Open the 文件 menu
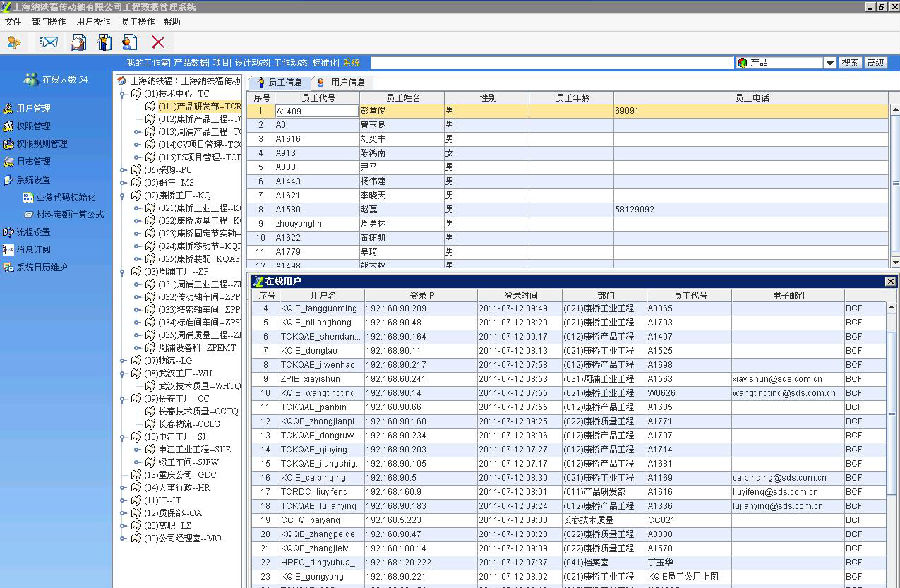The image size is (900, 588). [x=12, y=21]
